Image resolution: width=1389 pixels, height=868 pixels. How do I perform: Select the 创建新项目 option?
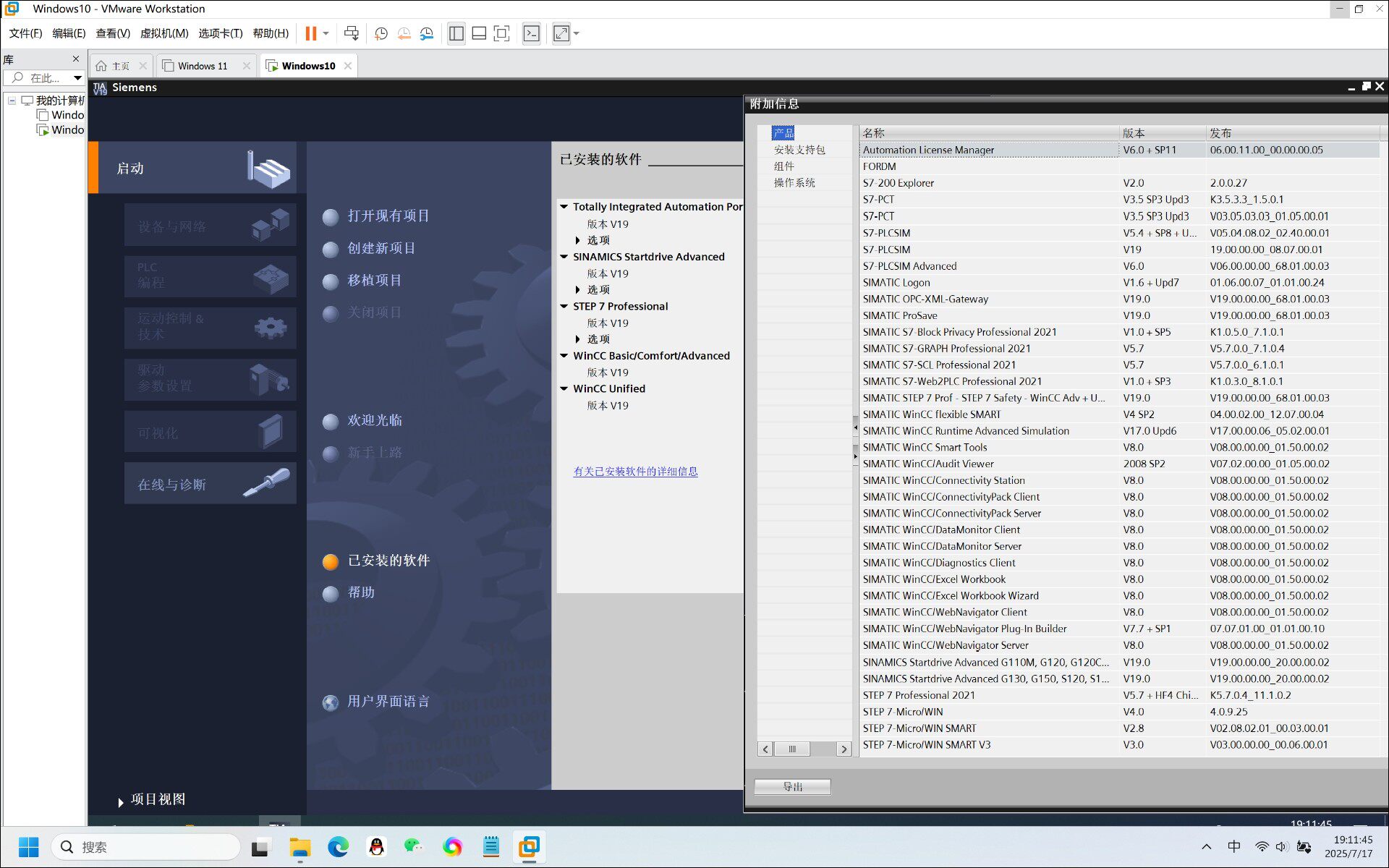point(370,248)
